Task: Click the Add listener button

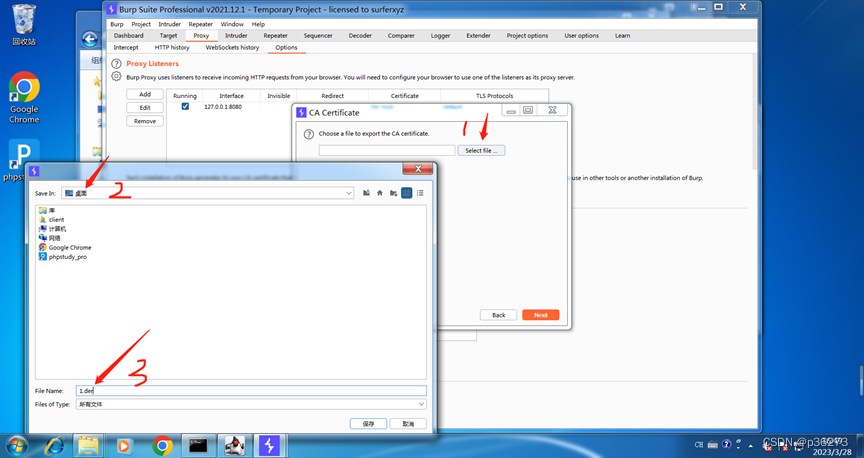Action: pos(145,94)
